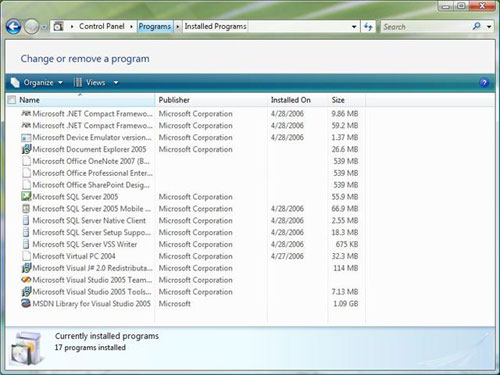Refresh the Installed Programs view
Image resolution: width=500 pixels, height=375 pixels.
(x=368, y=27)
